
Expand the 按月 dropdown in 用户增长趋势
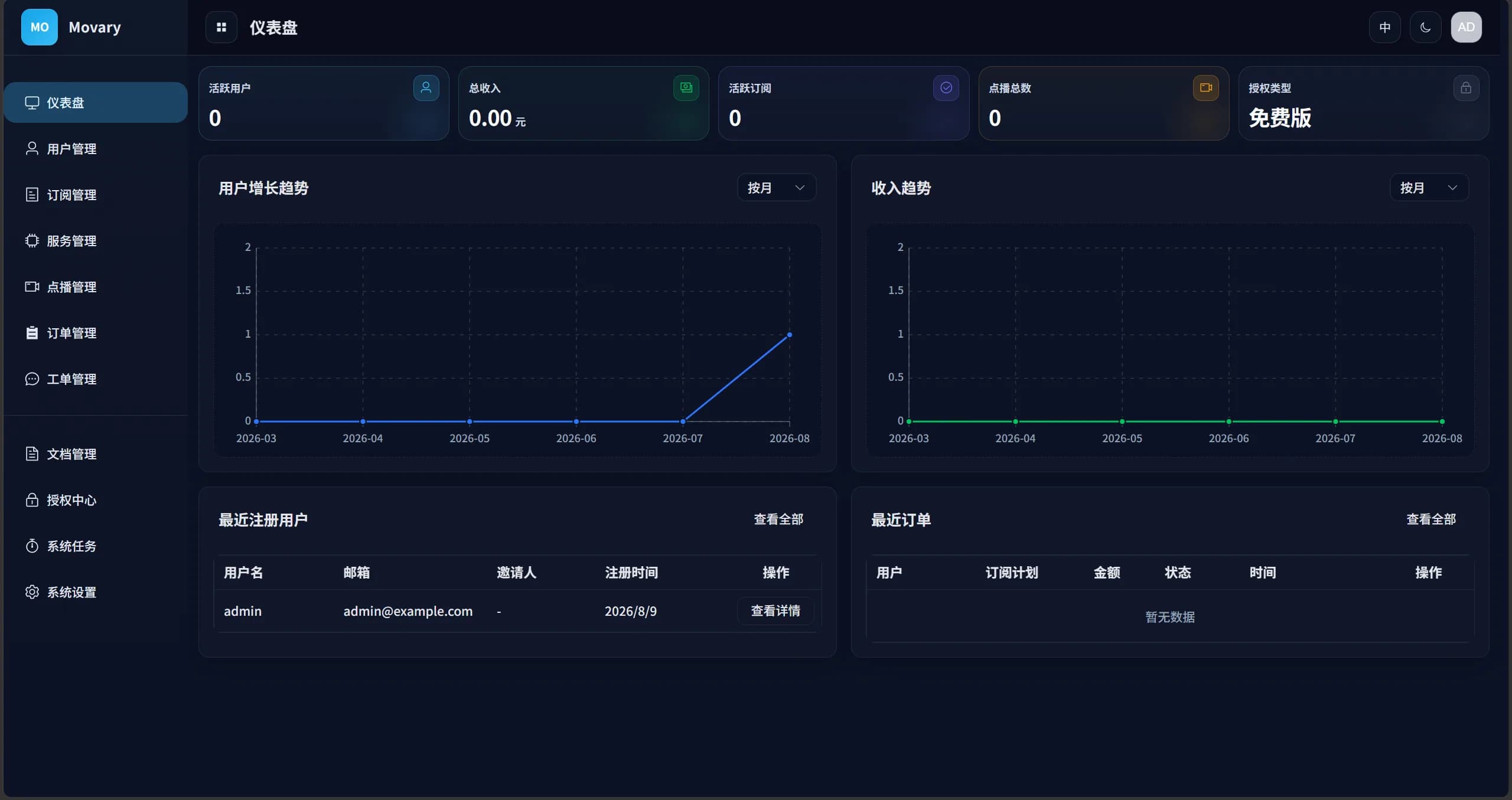[776, 188]
